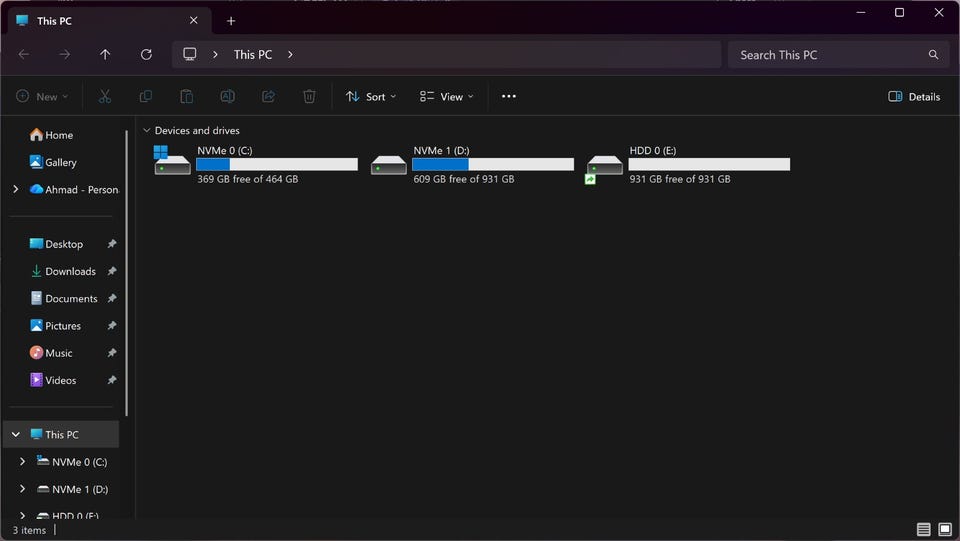This screenshot has height=541, width=960.
Task: Expand NVMe 1 (D:) in sidebar tree
Action: pos(23,489)
